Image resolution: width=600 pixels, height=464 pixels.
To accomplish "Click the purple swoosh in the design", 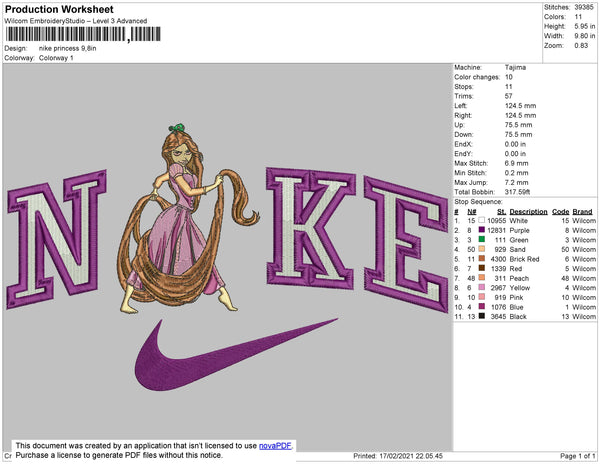I will pyautogui.click(x=236, y=354).
